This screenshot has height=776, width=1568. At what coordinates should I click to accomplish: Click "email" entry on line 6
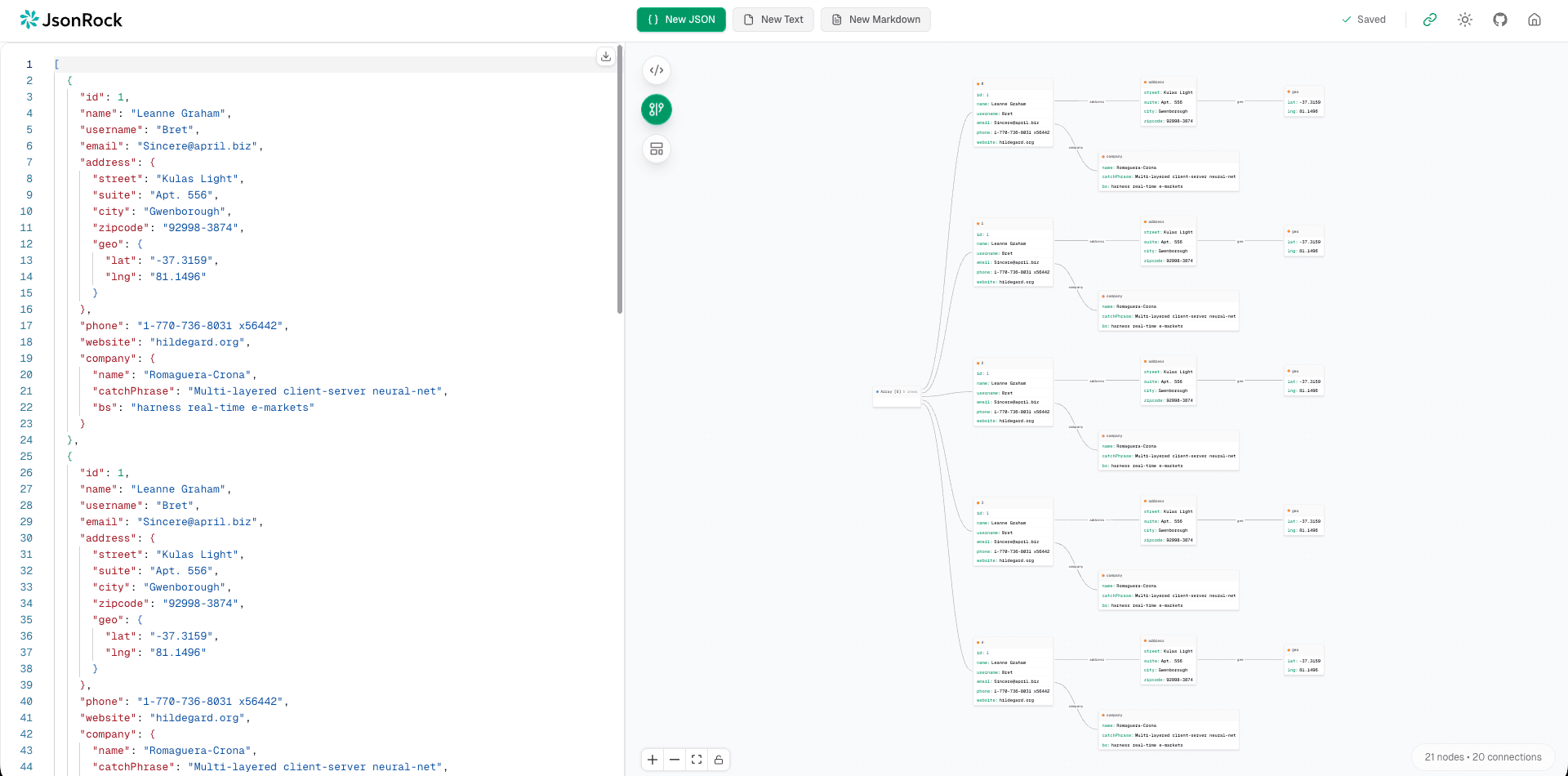[x=171, y=146]
